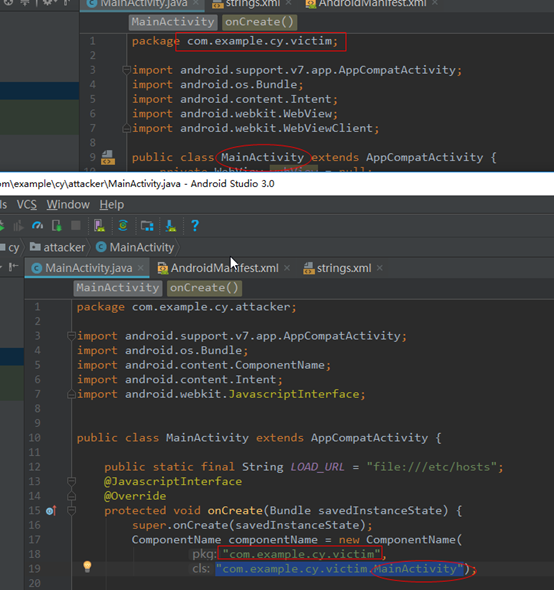Screen dimensions: 554x590
Task: Open the Help menu
Action: click(112, 205)
